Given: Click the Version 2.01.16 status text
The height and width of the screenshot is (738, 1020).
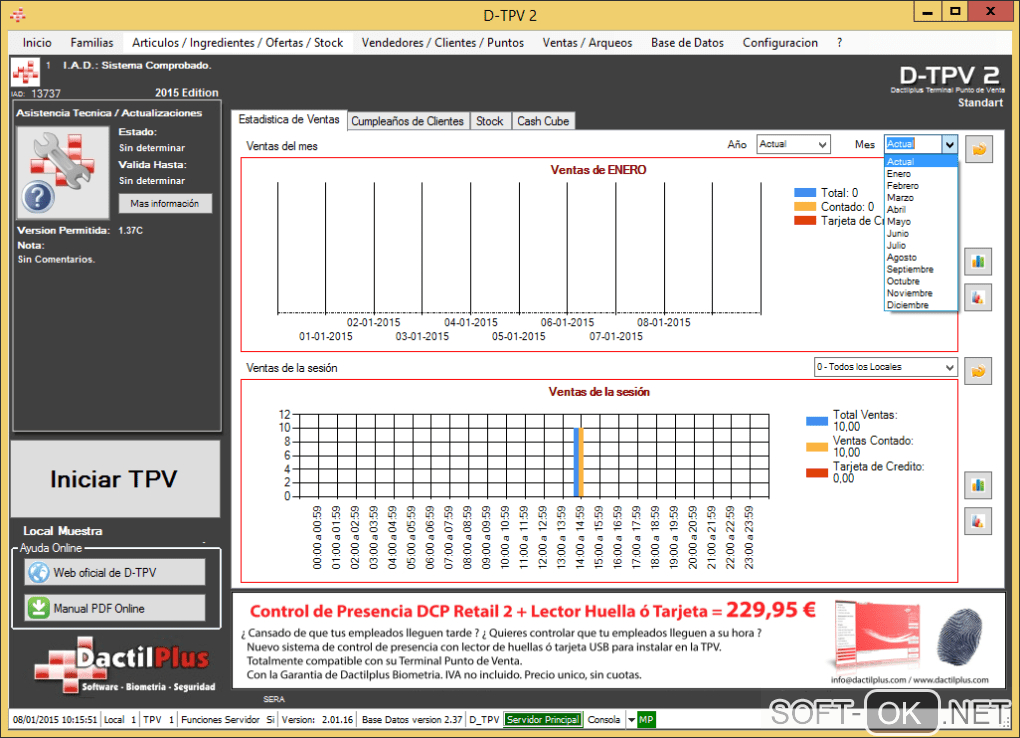Looking at the screenshot, I should point(317,720).
